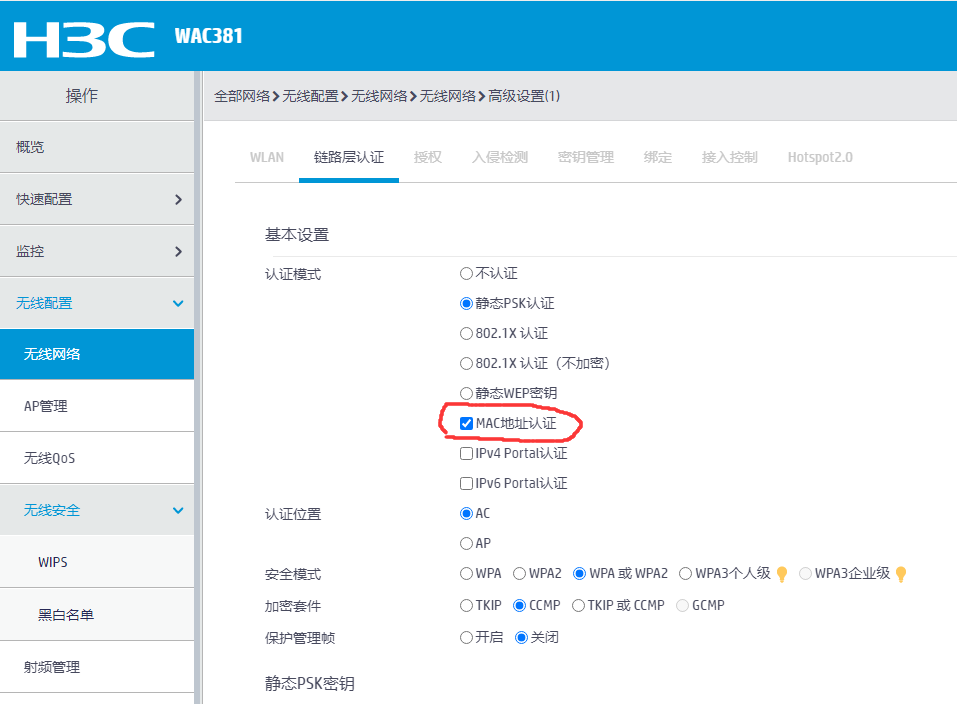
Task: Choose TKIP cipher suite
Action: pyautogui.click(x=466, y=605)
